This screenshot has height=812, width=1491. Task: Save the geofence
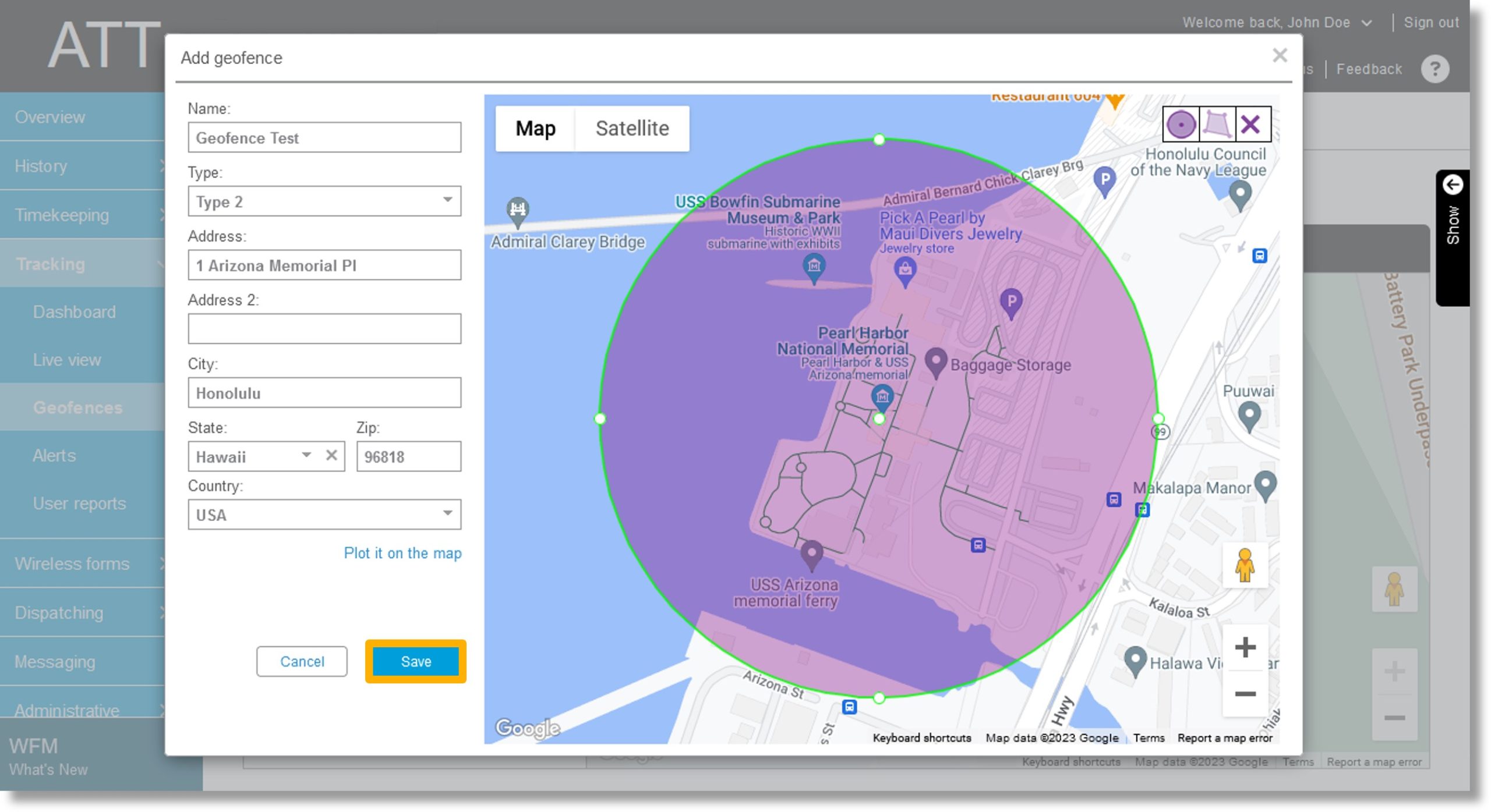pyautogui.click(x=416, y=661)
